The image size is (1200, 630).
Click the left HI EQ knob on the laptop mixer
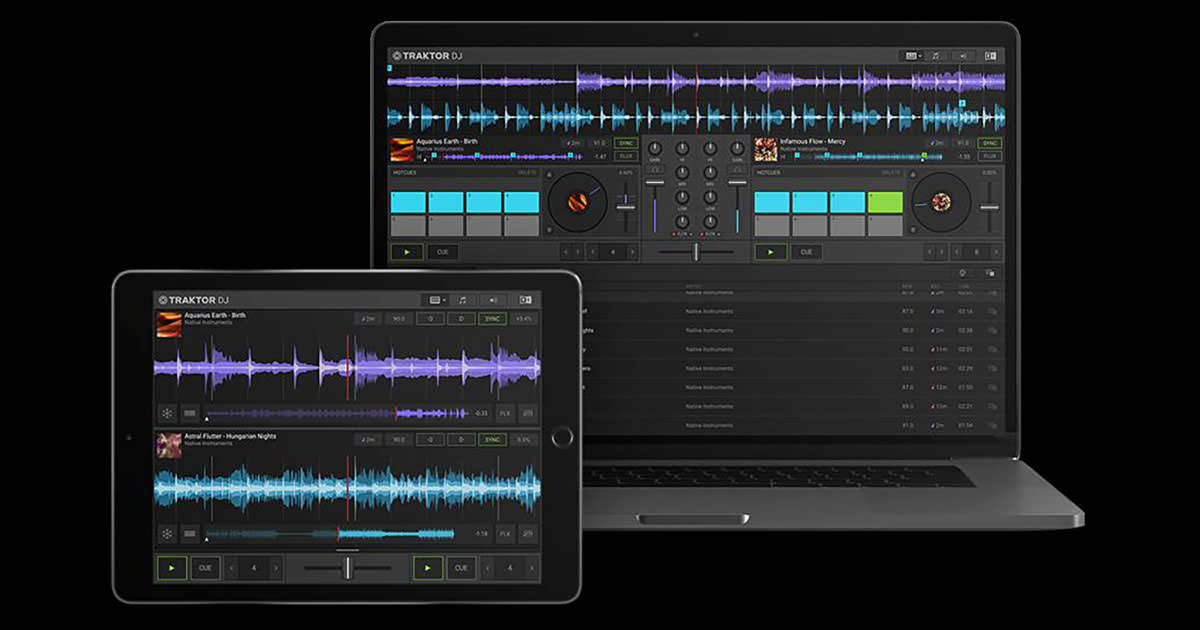click(682, 146)
